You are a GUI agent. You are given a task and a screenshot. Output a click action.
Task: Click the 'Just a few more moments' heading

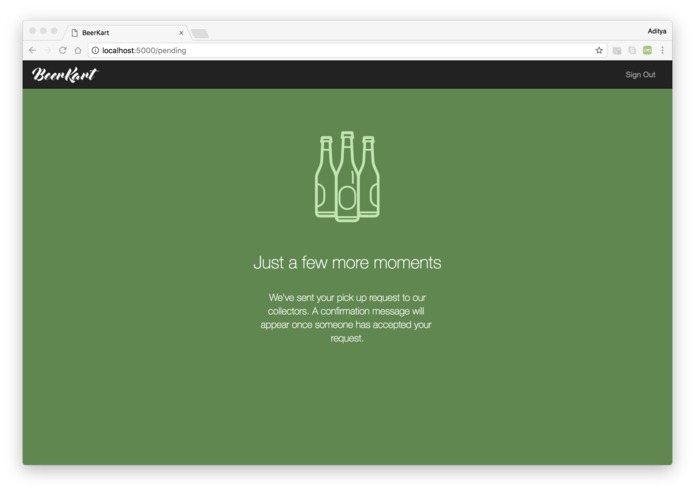(347, 263)
